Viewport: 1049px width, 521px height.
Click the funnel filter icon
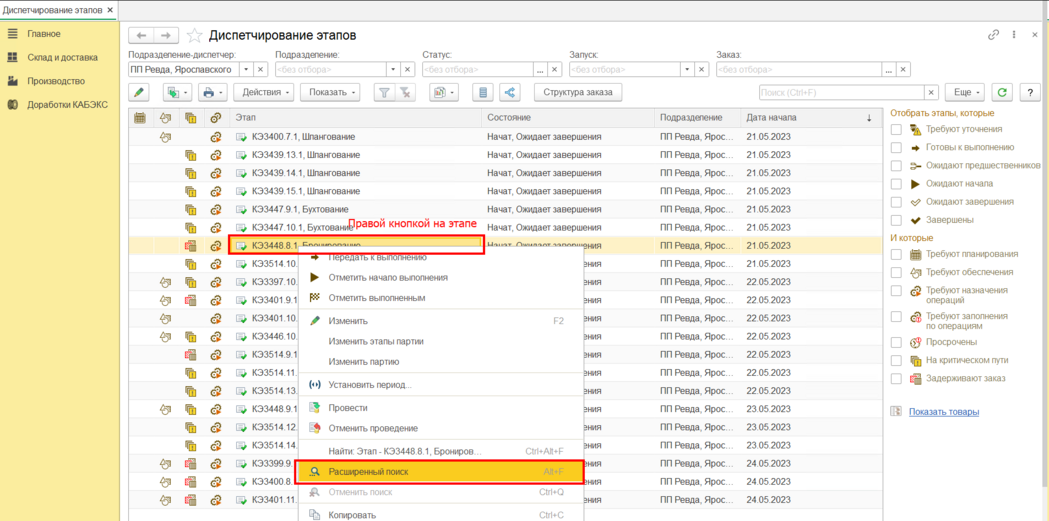(384, 92)
